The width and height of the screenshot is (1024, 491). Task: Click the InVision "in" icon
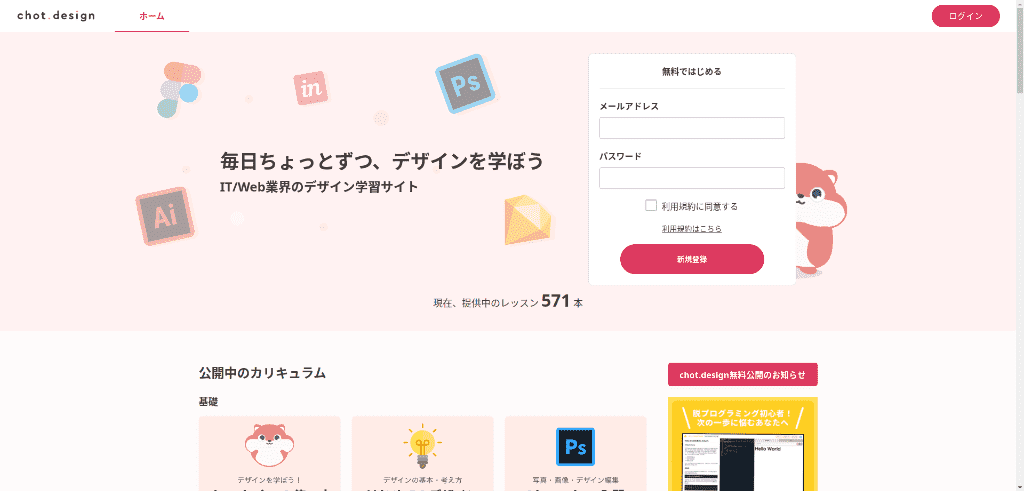pyautogui.click(x=312, y=89)
